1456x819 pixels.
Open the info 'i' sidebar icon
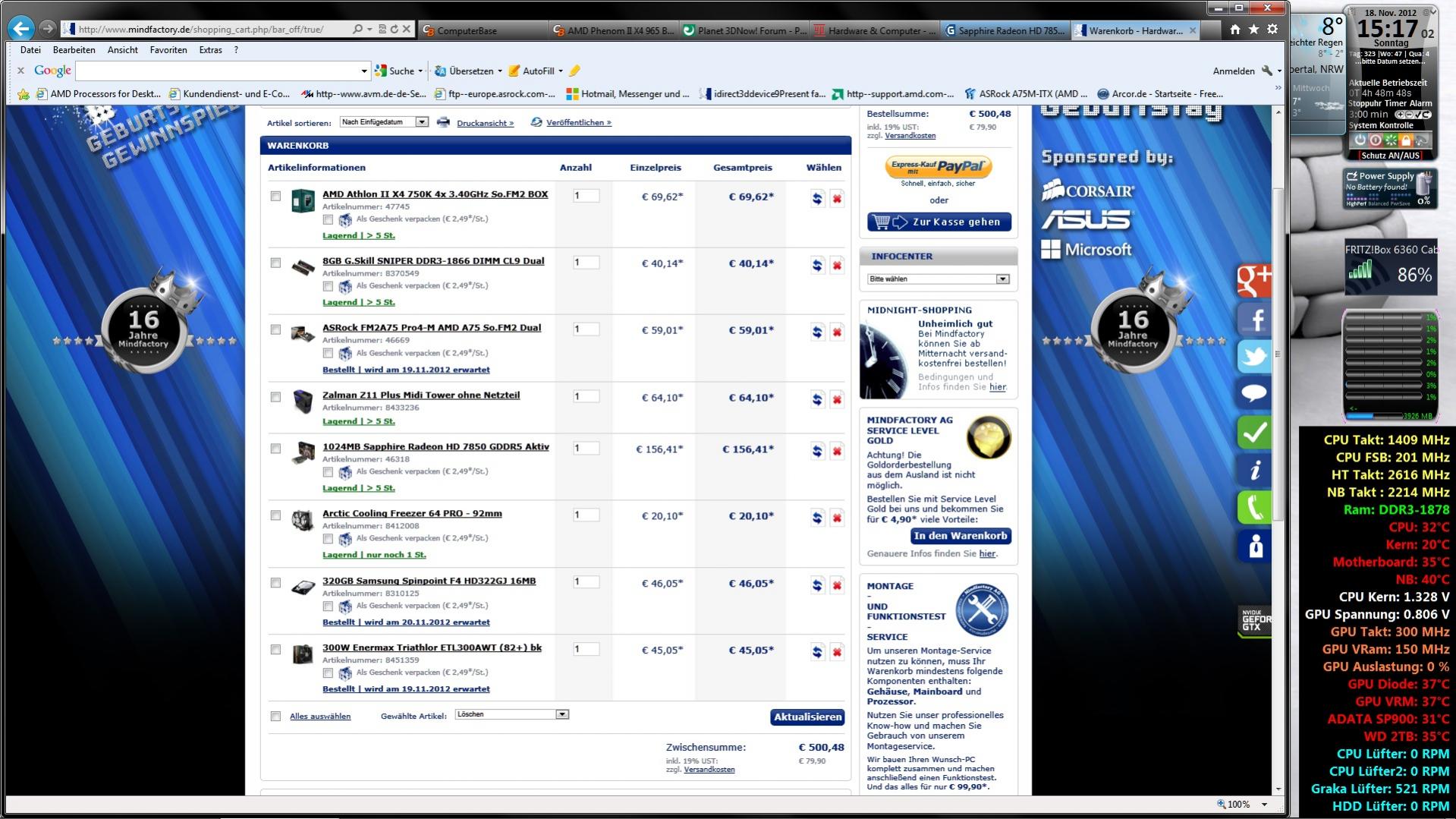pyautogui.click(x=1253, y=471)
